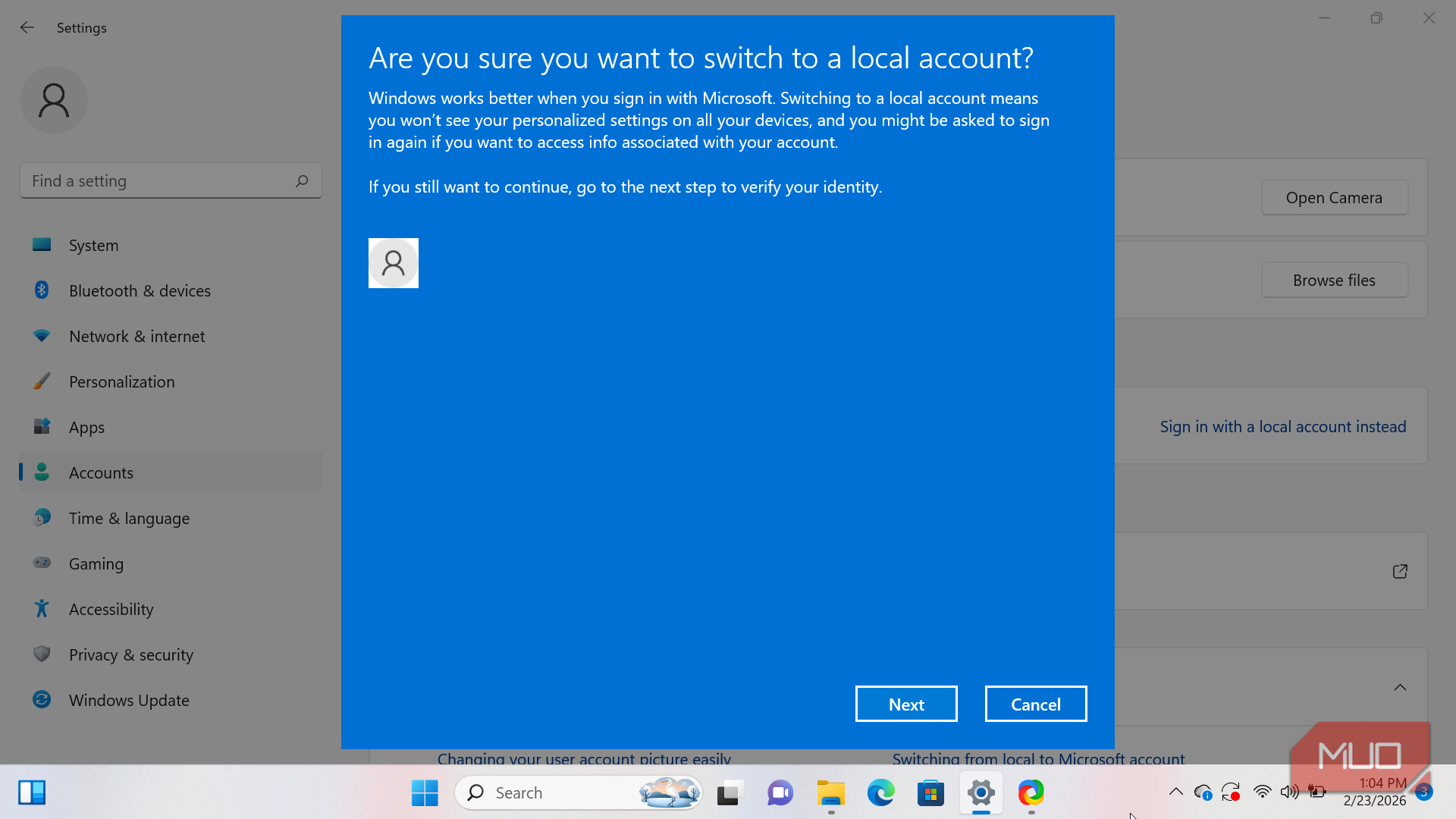Click the Settings gear taskbar icon
This screenshot has height=819, width=1456.
pos(981,792)
